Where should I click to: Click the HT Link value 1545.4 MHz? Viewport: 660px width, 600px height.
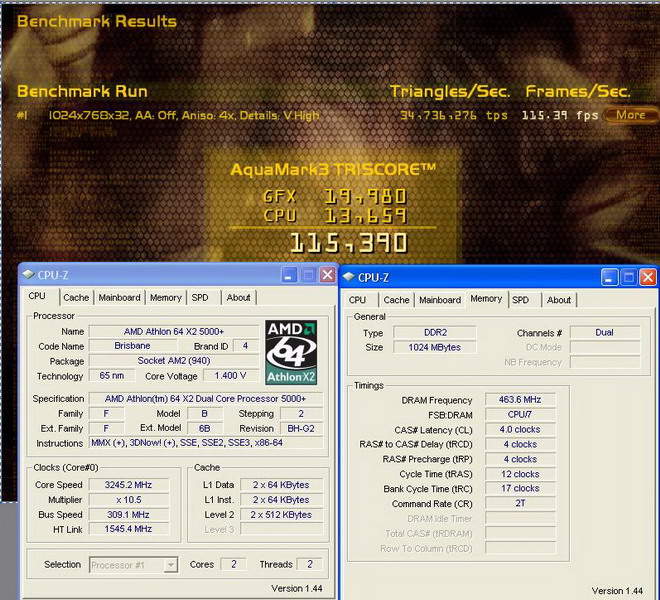point(128,529)
